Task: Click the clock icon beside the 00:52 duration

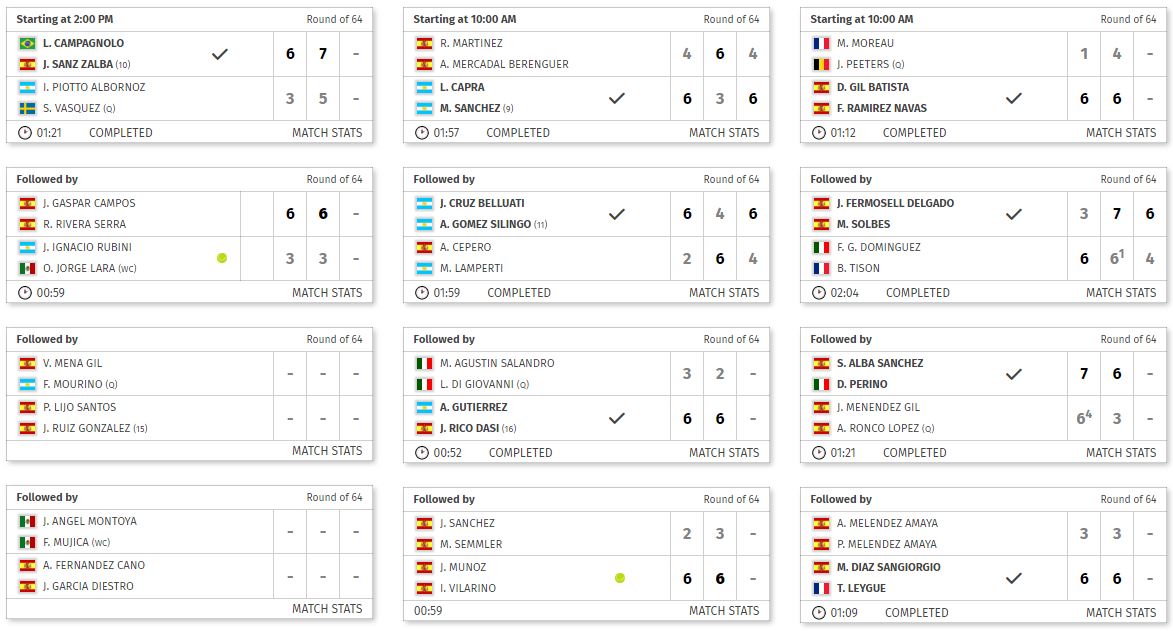Action: (x=422, y=453)
